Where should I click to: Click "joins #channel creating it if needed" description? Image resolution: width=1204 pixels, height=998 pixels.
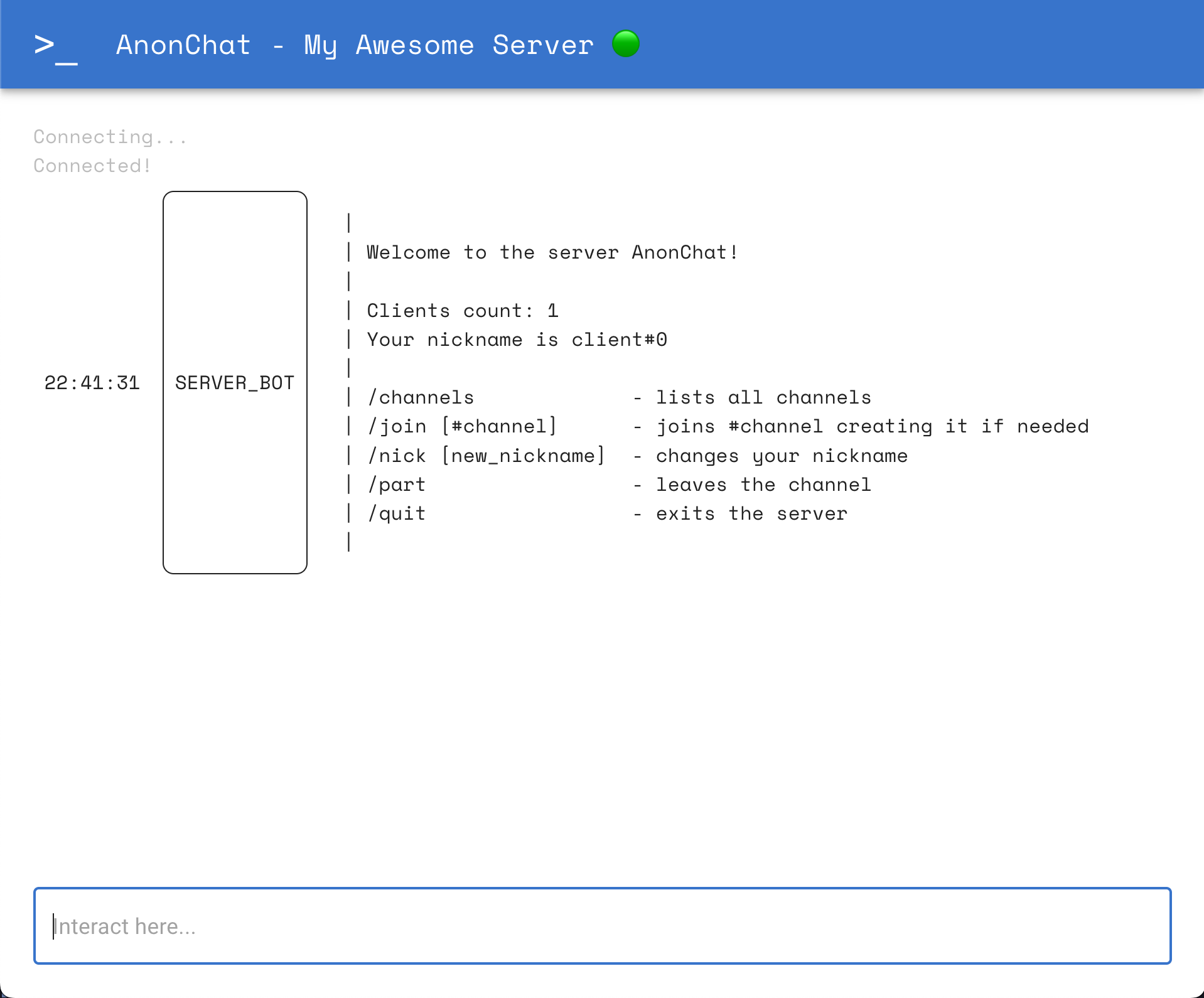point(873,426)
